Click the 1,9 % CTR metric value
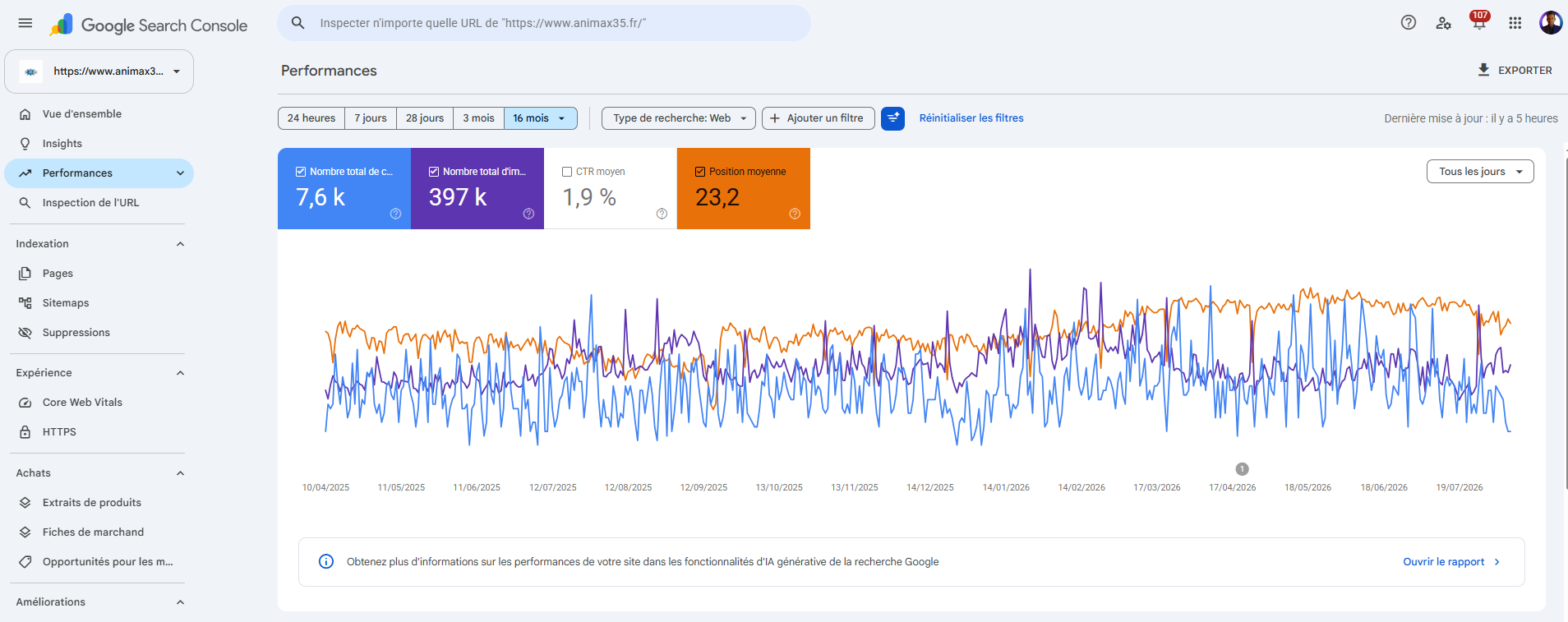1568x622 pixels. pos(589,197)
